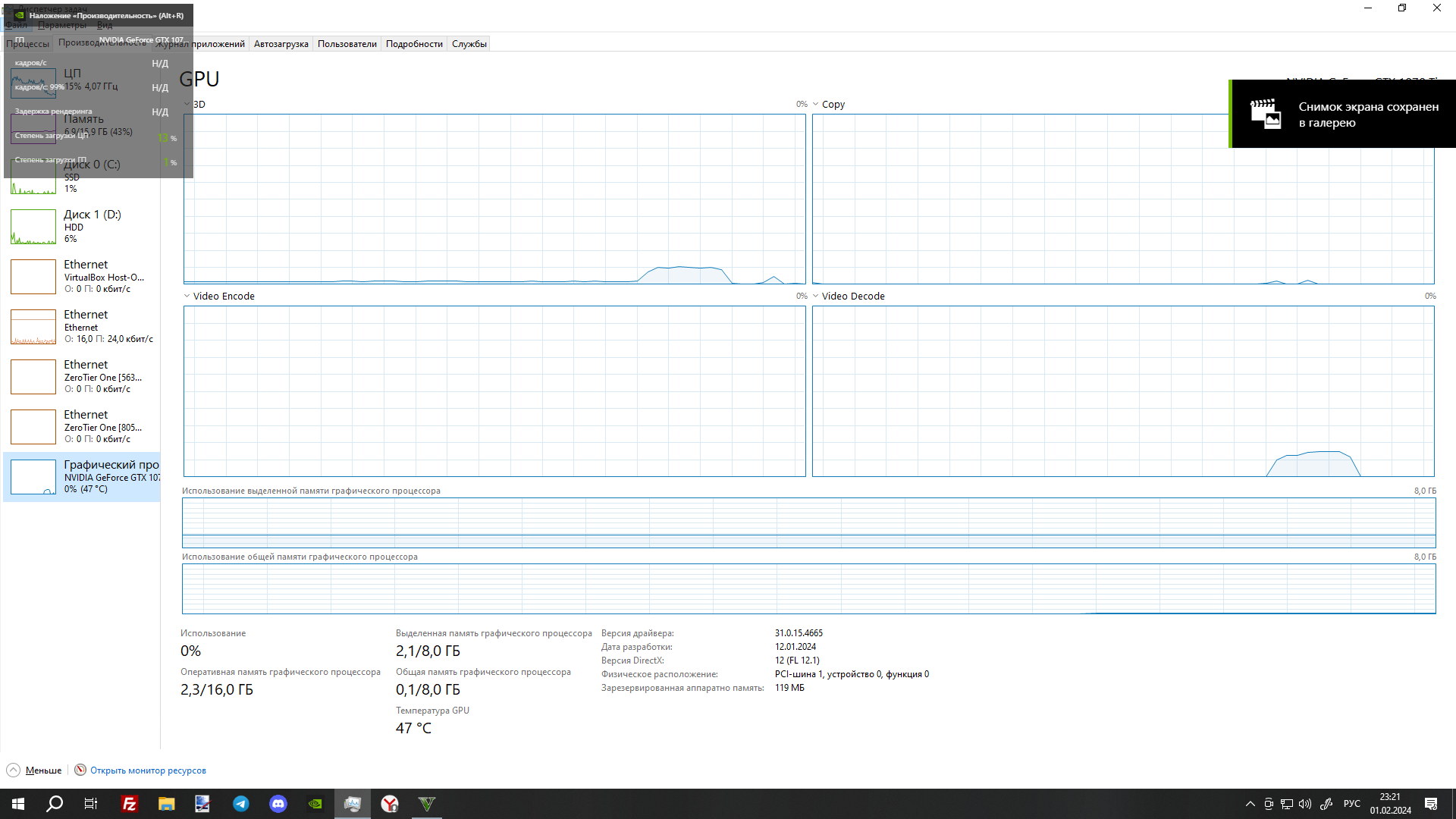
Task: Open Windows Ink Workspace pen icon
Action: point(1326,804)
